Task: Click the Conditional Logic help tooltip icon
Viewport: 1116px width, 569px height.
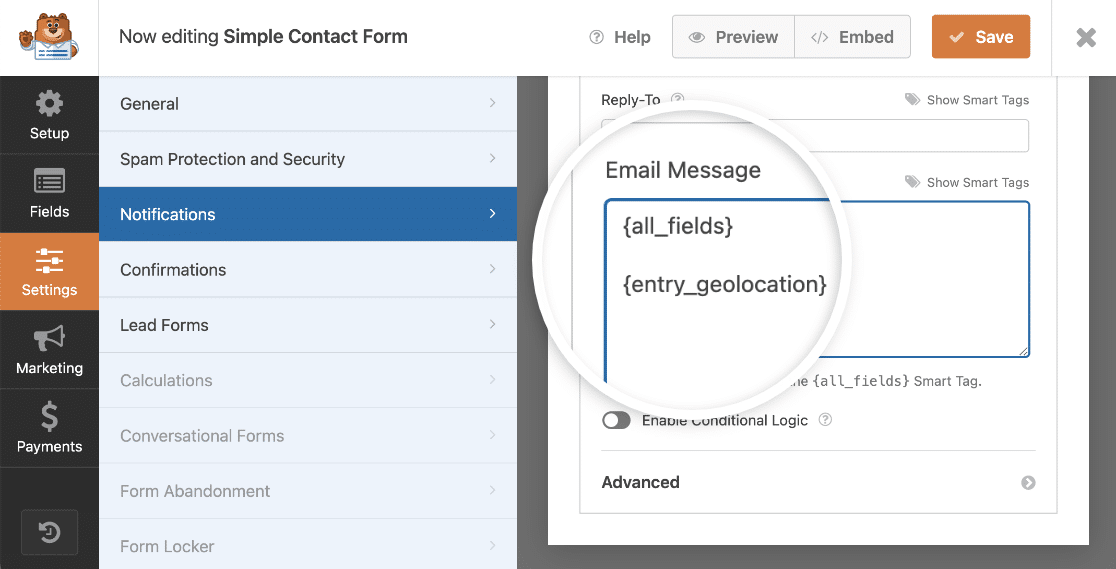Action: click(x=825, y=420)
